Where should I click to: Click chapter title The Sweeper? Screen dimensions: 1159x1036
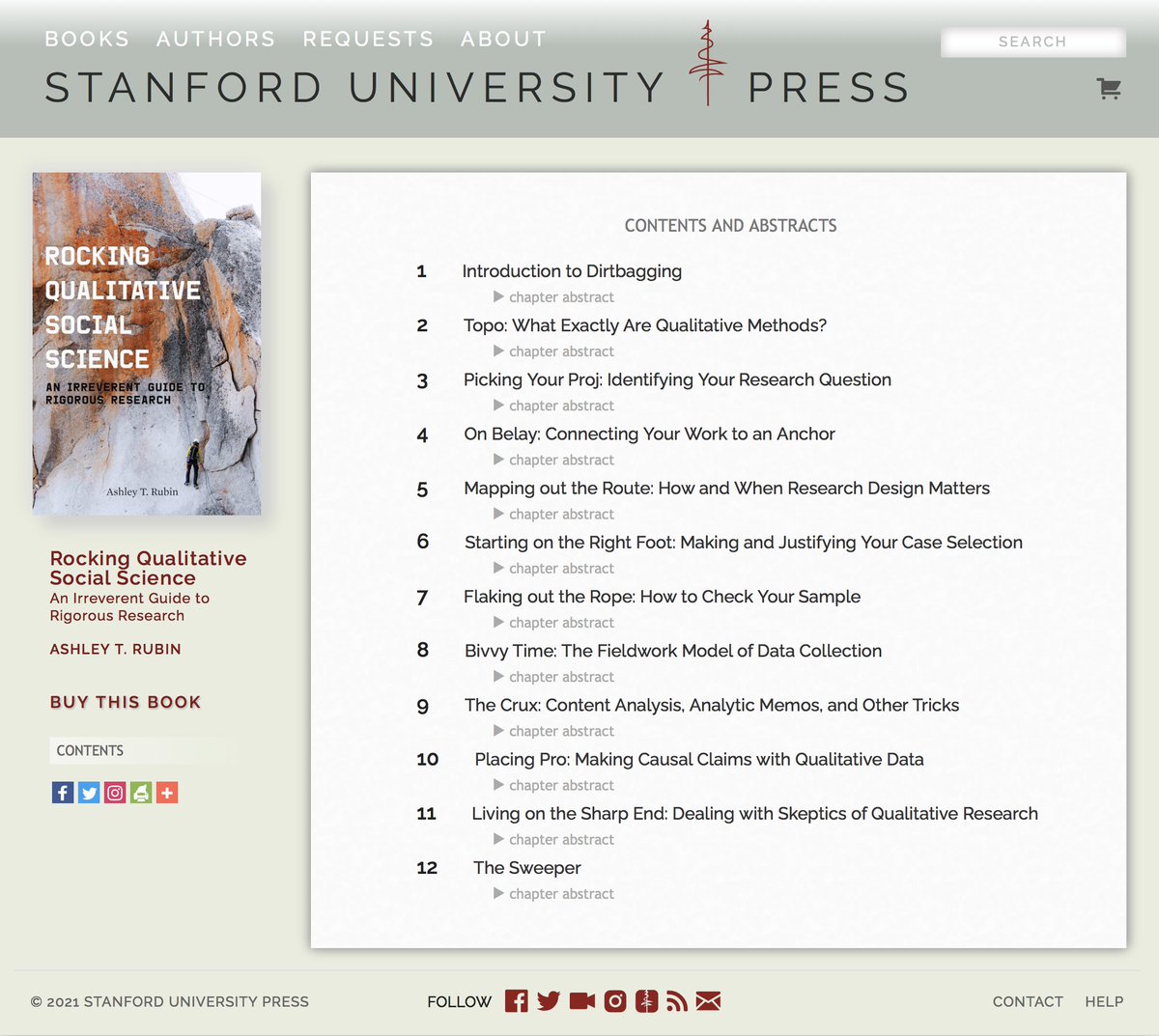click(527, 868)
